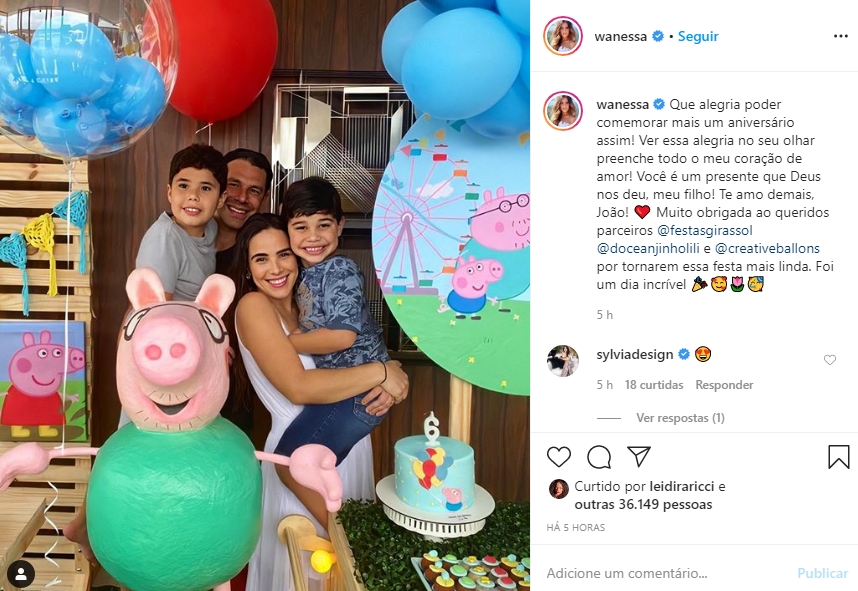The height and width of the screenshot is (591, 858).
Task: Open wanessa's profile picture in header
Action: [x=563, y=36]
